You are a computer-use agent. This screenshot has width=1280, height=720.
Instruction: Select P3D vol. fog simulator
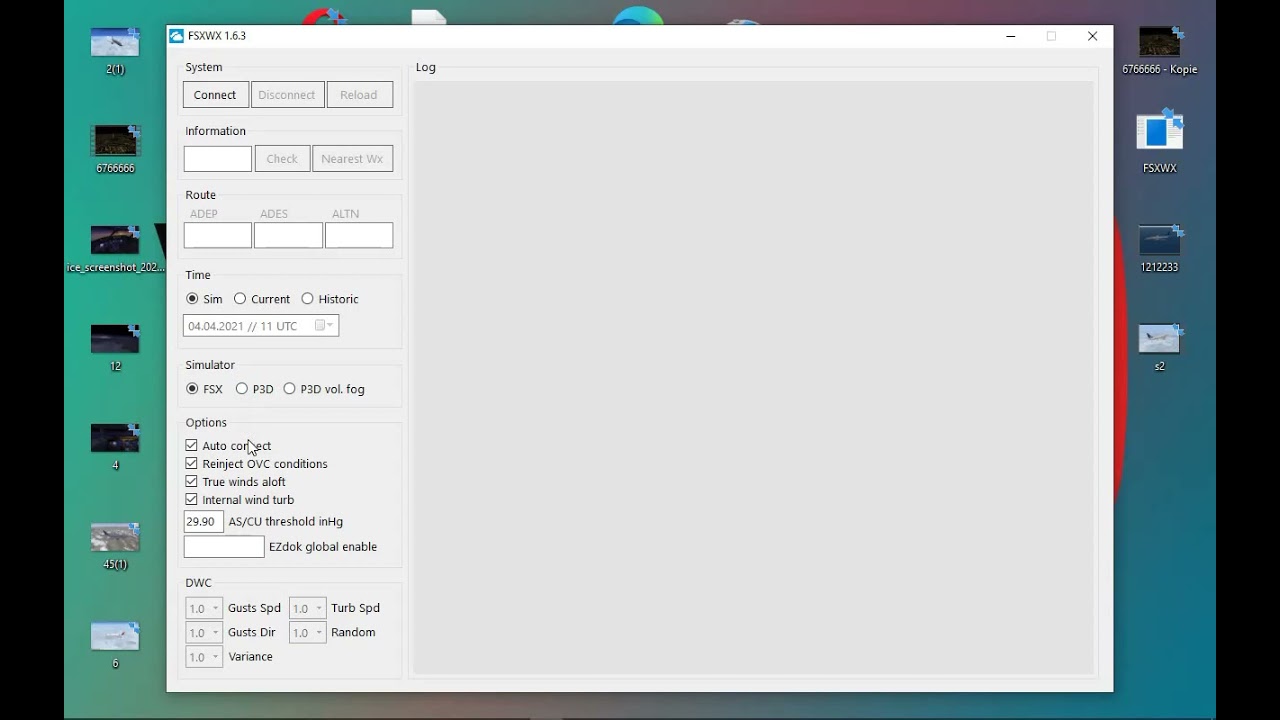[x=324, y=389]
